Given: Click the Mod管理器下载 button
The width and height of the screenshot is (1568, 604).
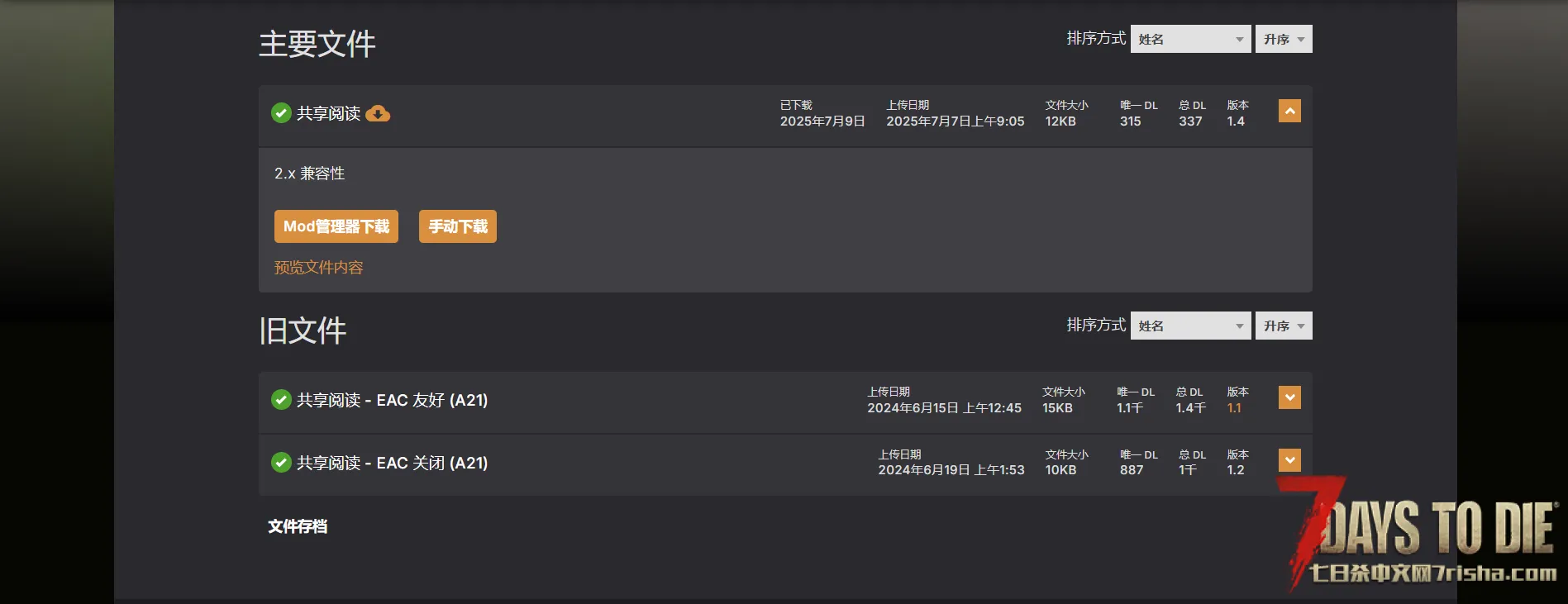Looking at the screenshot, I should [336, 226].
